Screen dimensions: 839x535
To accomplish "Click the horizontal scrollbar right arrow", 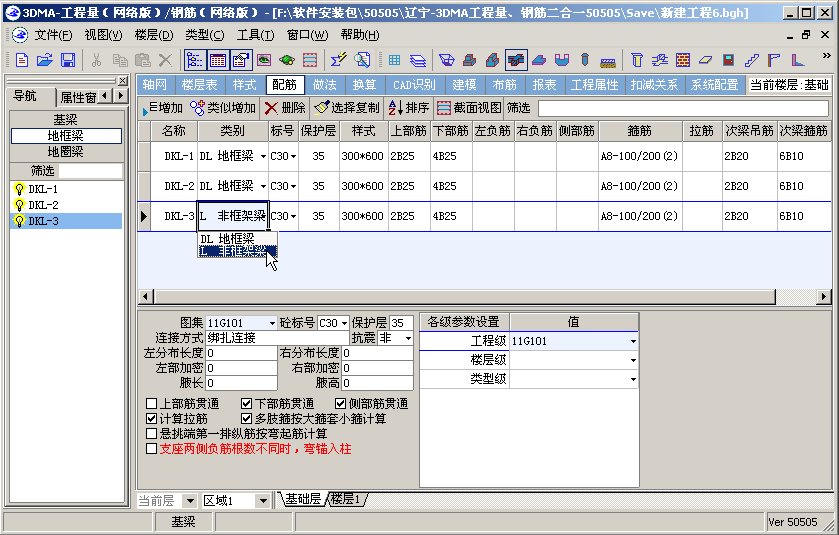I will click(x=824, y=296).
